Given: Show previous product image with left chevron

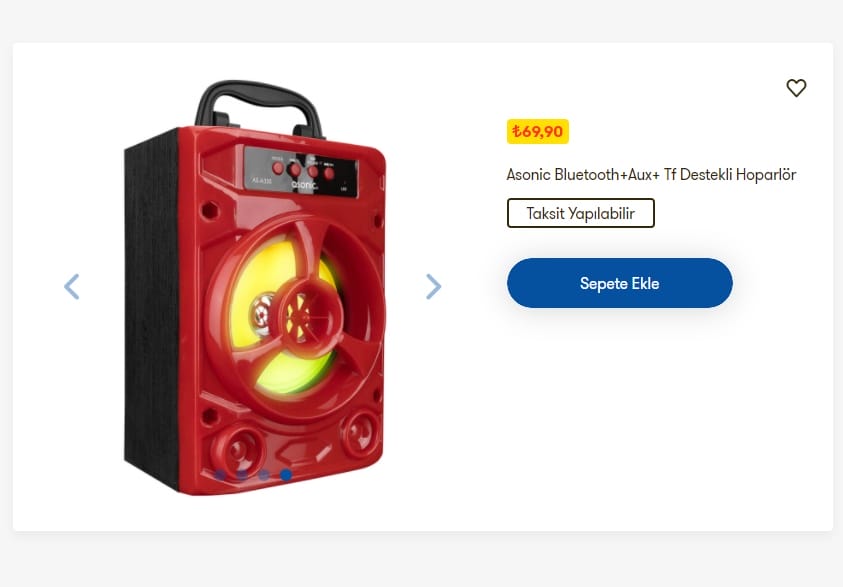Looking at the screenshot, I should 72,287.
